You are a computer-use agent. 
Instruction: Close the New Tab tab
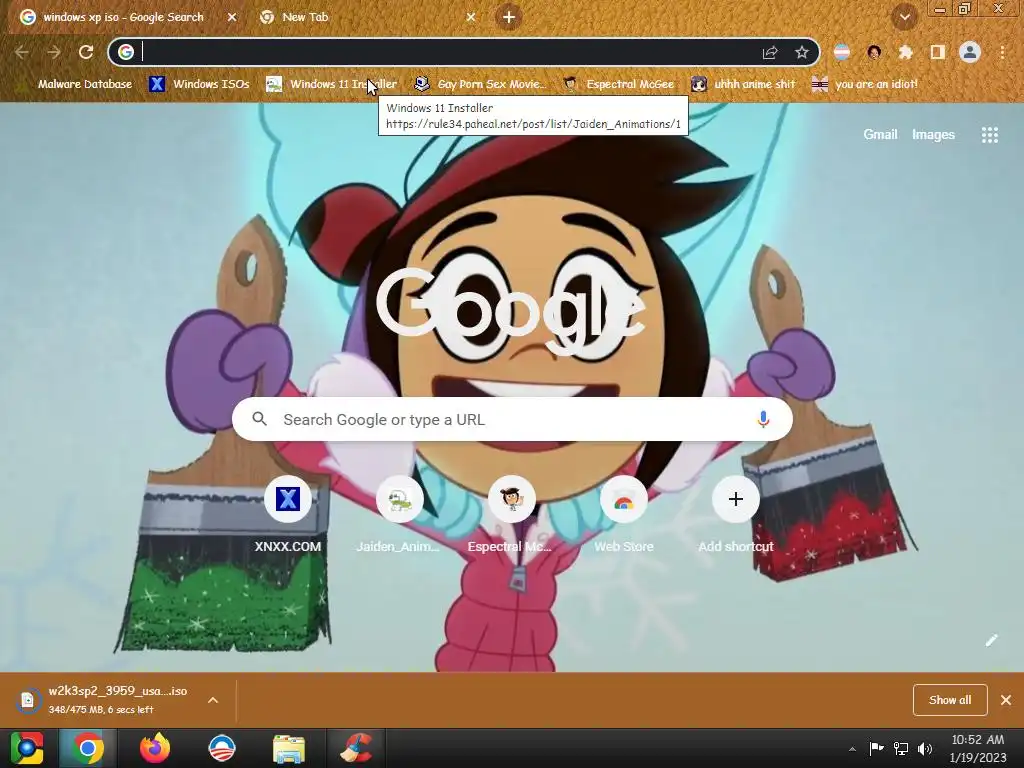(x=471, y=18)
